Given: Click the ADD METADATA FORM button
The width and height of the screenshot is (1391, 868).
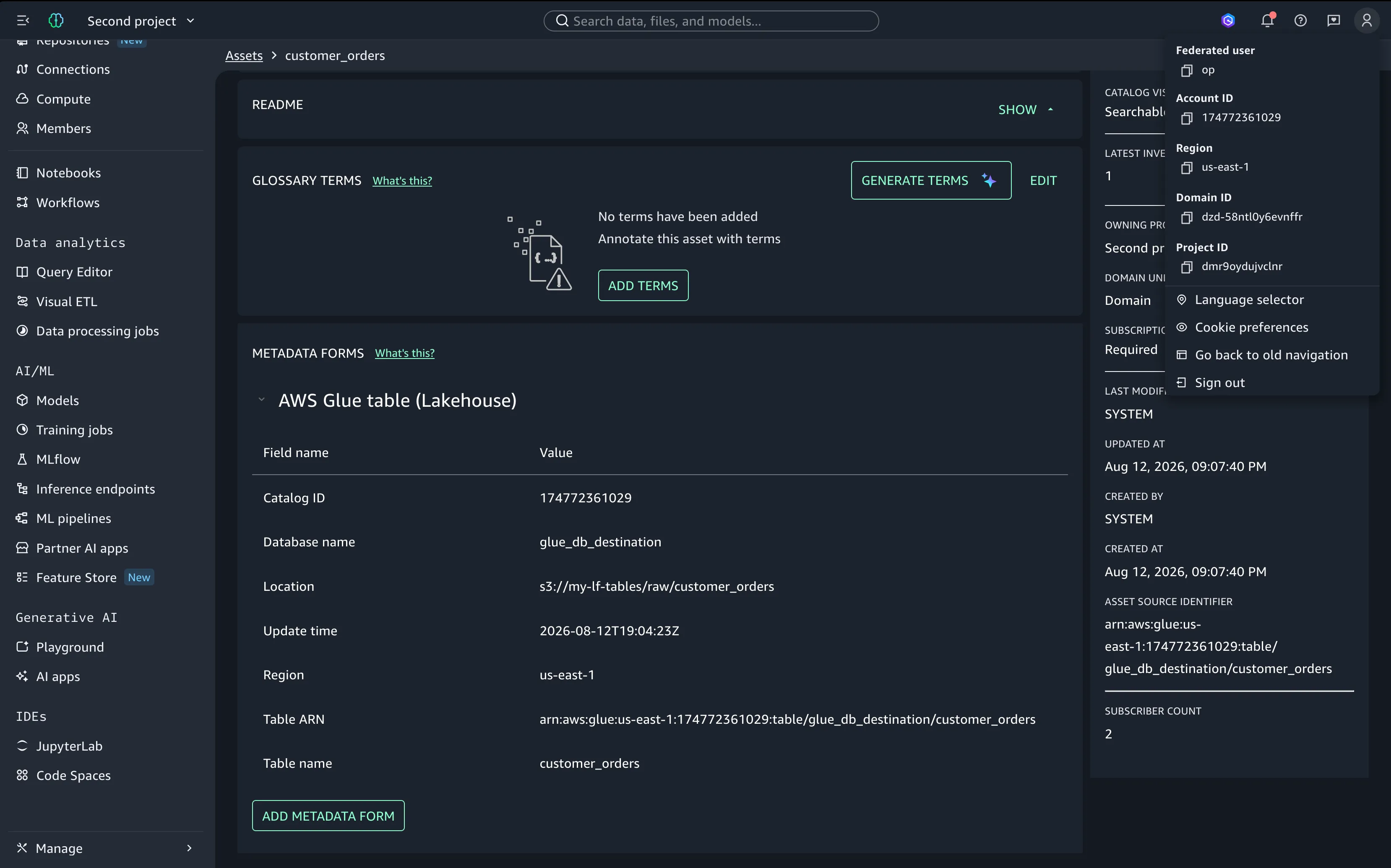Looking at the screenshot, I should (x=328, y=816).
